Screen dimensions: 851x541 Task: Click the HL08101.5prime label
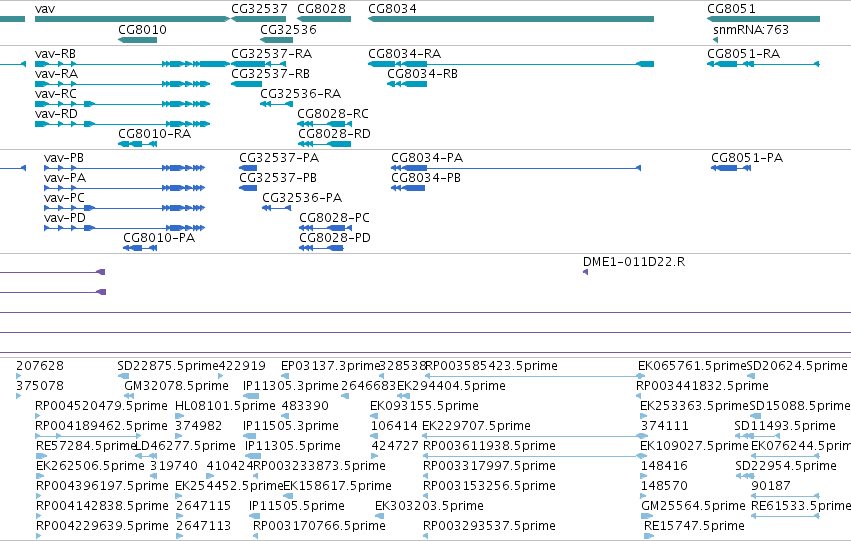(x=225, y=406)
